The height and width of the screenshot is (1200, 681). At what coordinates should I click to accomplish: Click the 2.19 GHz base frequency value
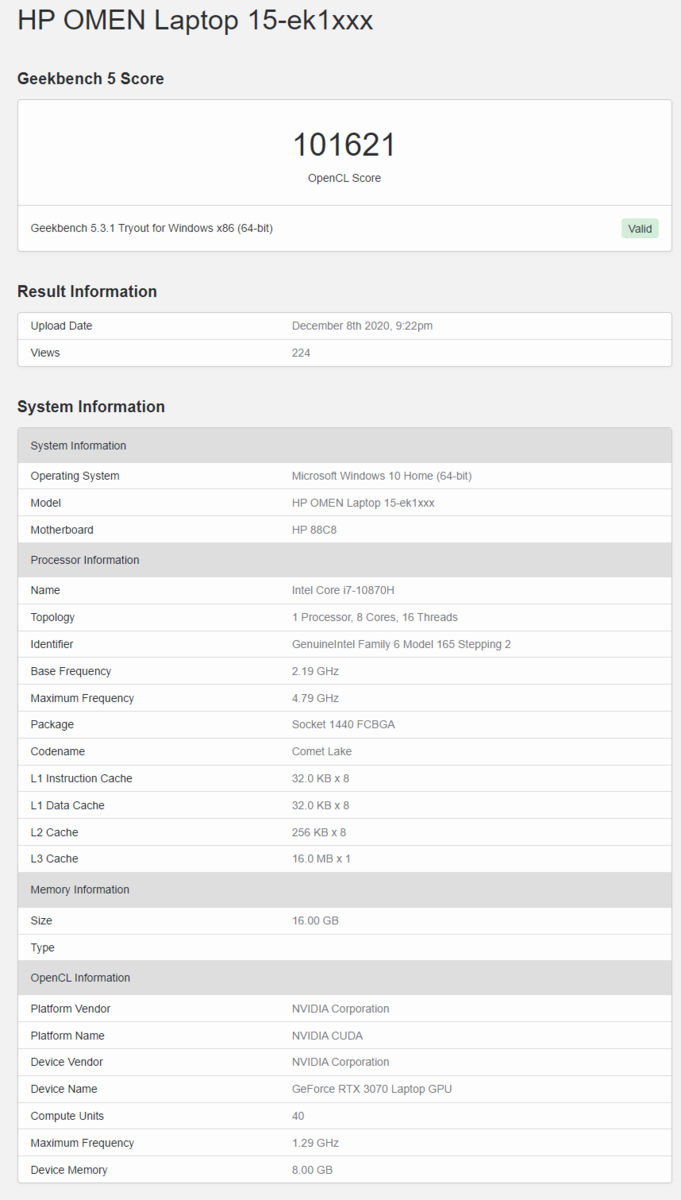[x=315, y=671]
